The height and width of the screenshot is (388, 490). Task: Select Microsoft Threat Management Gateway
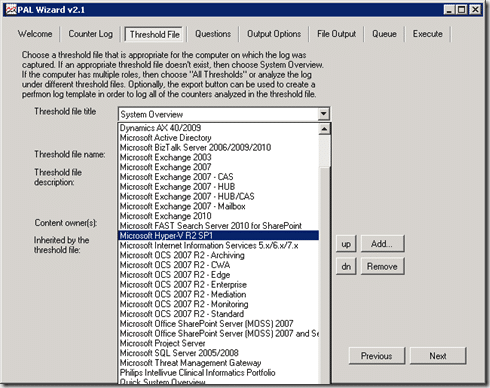coord(218,363)
